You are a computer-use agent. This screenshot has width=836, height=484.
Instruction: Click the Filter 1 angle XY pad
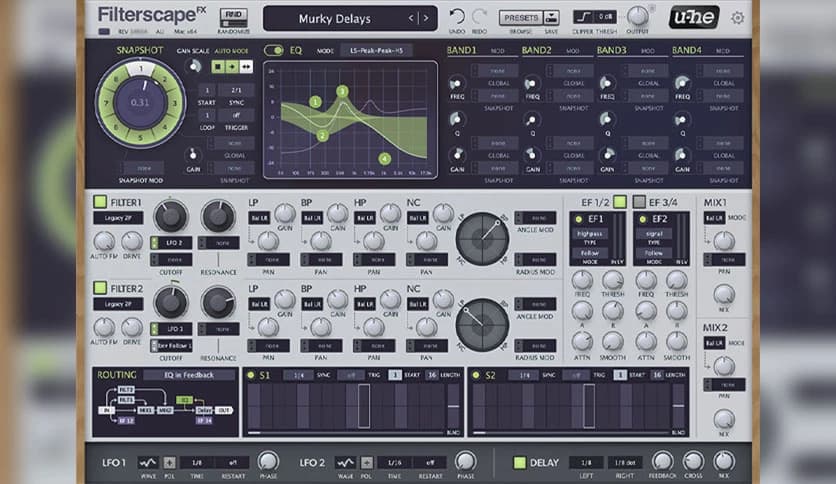point(483,238)
